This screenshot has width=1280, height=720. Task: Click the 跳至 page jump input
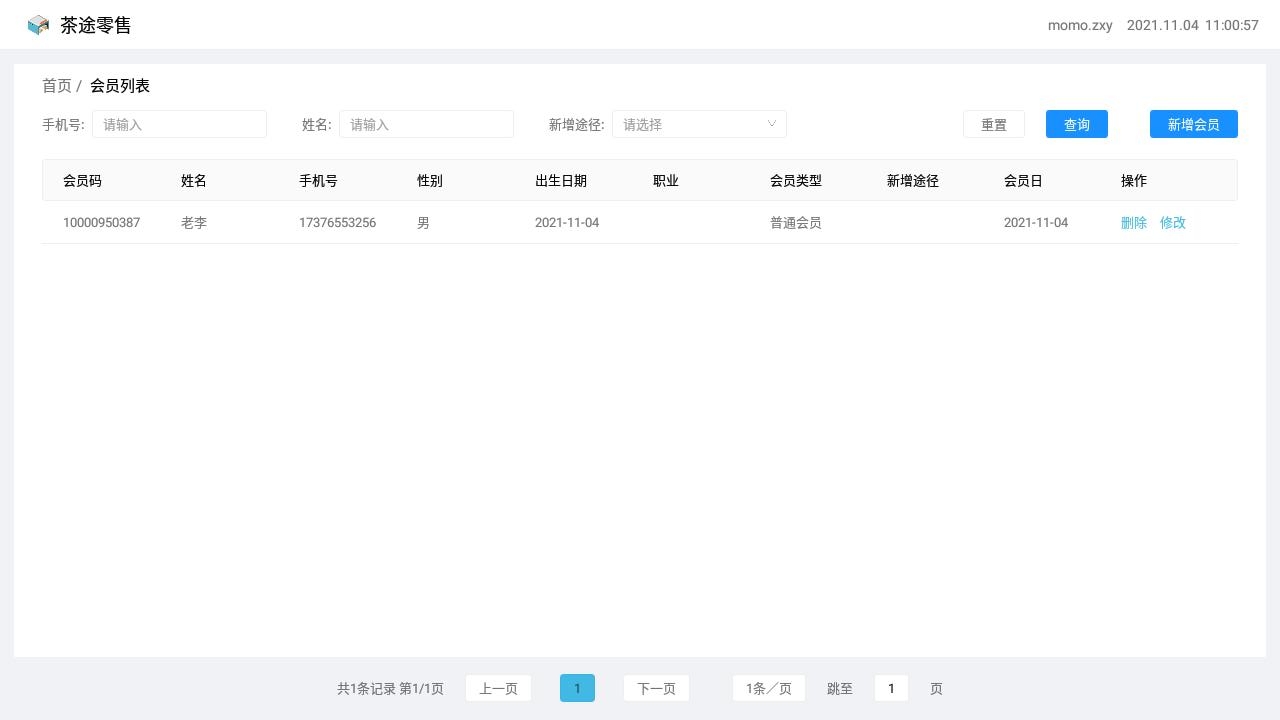pyautogui.click(x=890, y=688)
